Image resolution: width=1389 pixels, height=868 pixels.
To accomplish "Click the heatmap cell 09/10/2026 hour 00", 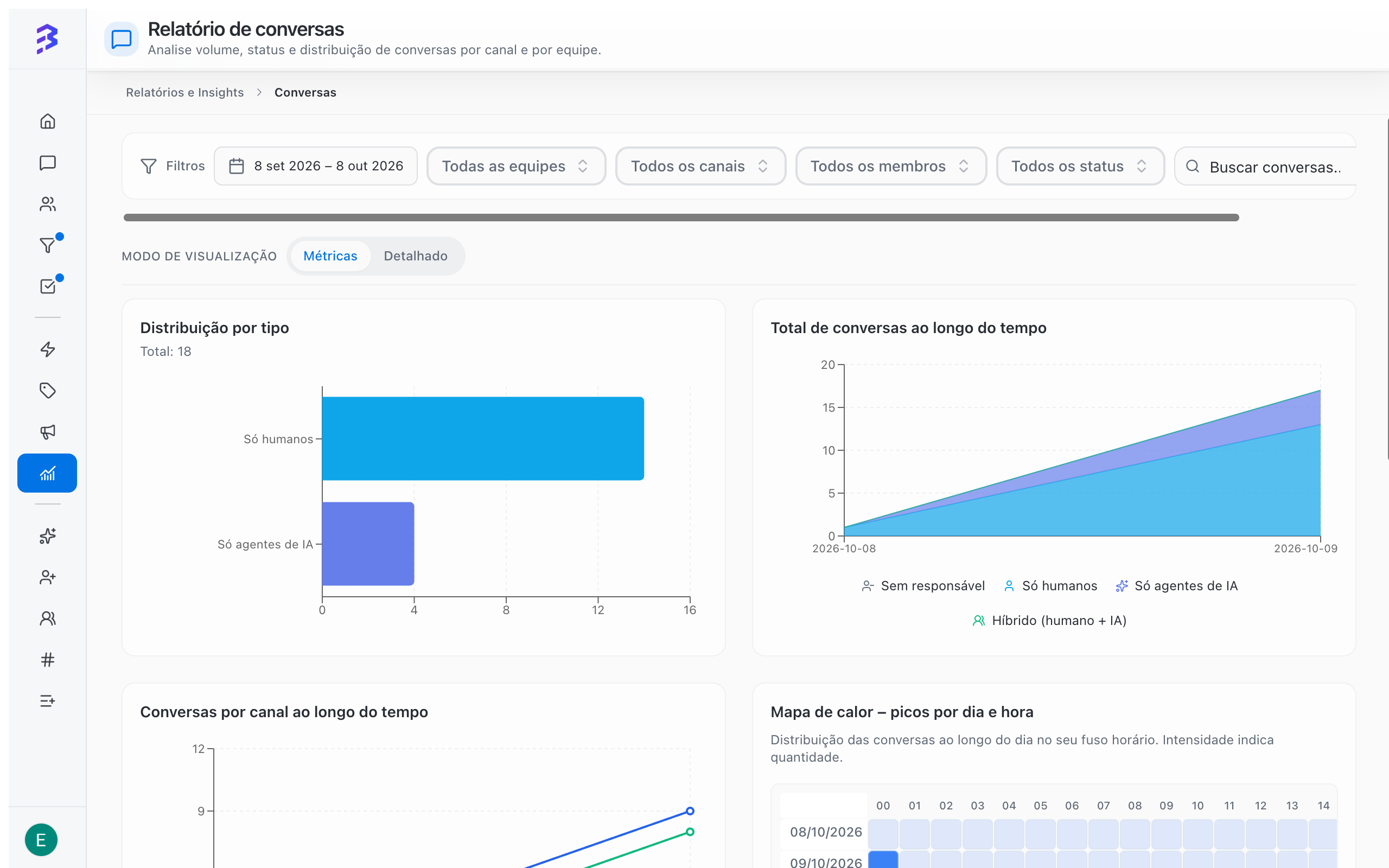I will [883, 859].
